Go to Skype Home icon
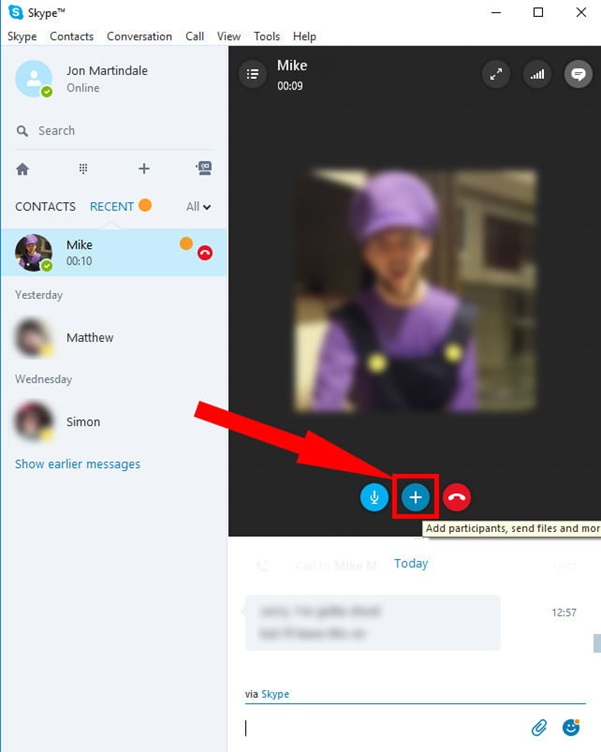601x752 pixels. (x=22, y=169)
